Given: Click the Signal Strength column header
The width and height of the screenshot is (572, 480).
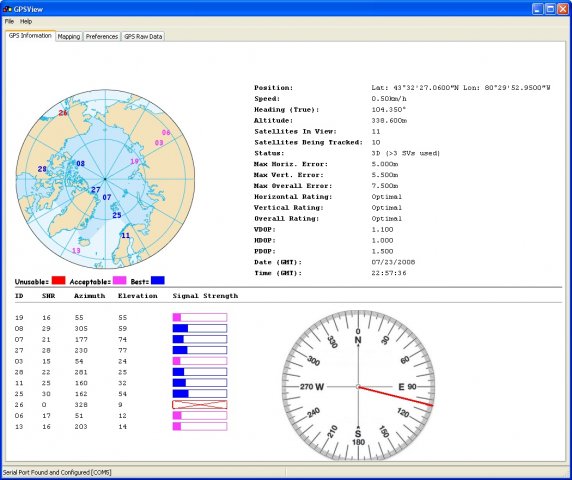Looking at the screenshot, I should [205, 296].
